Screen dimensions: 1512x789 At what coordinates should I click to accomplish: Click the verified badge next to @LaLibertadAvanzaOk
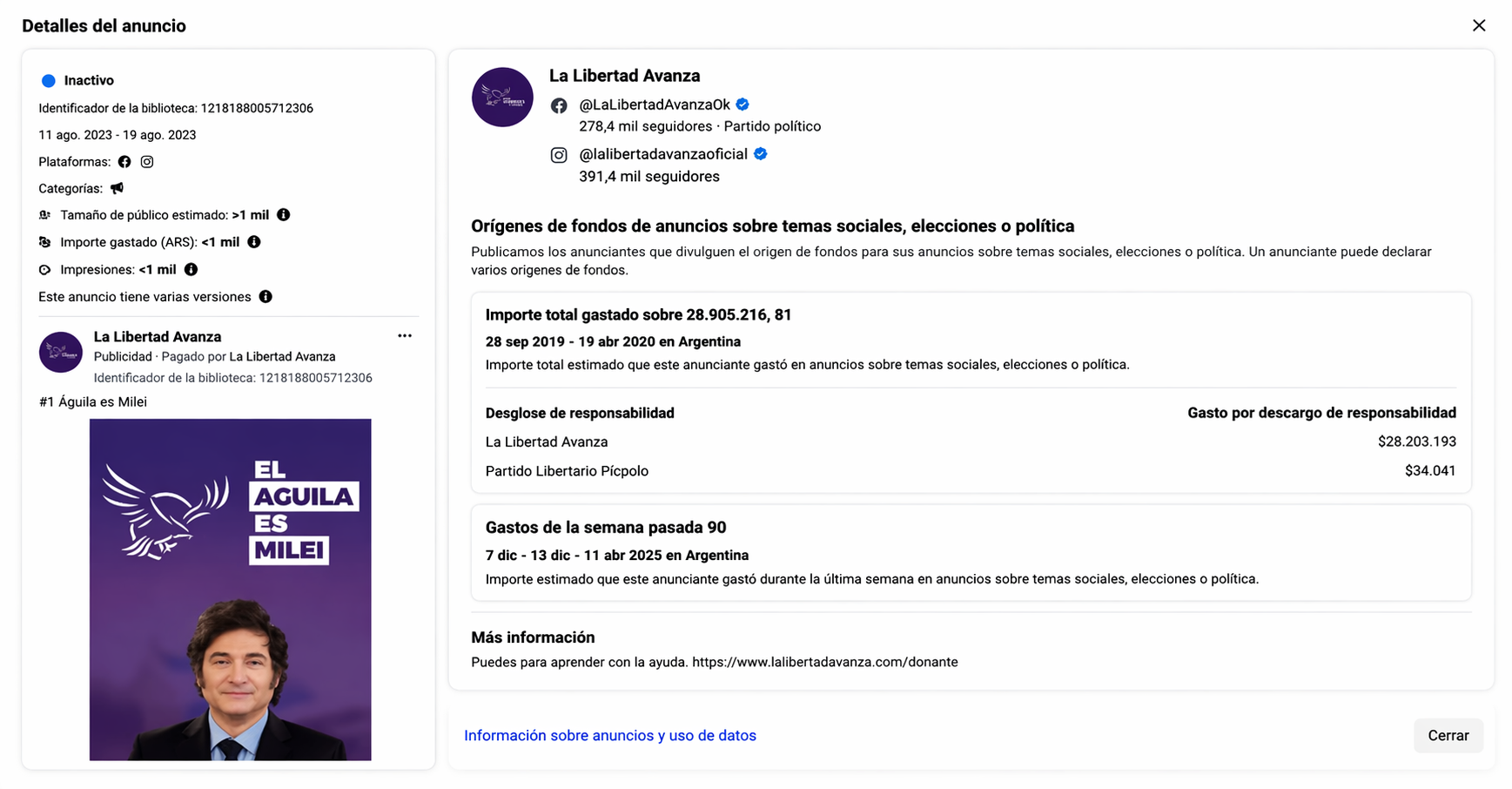click(742, 104)
